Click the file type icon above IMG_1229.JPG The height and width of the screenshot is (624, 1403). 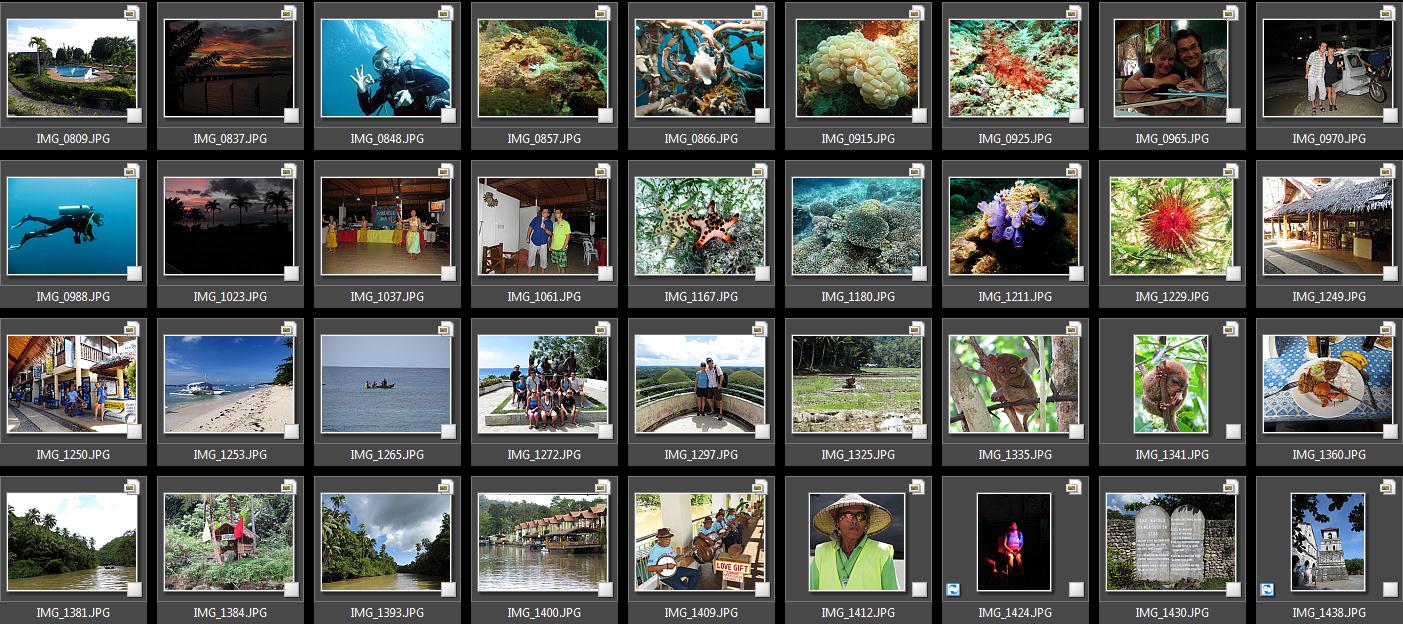tap(1231, 171)
